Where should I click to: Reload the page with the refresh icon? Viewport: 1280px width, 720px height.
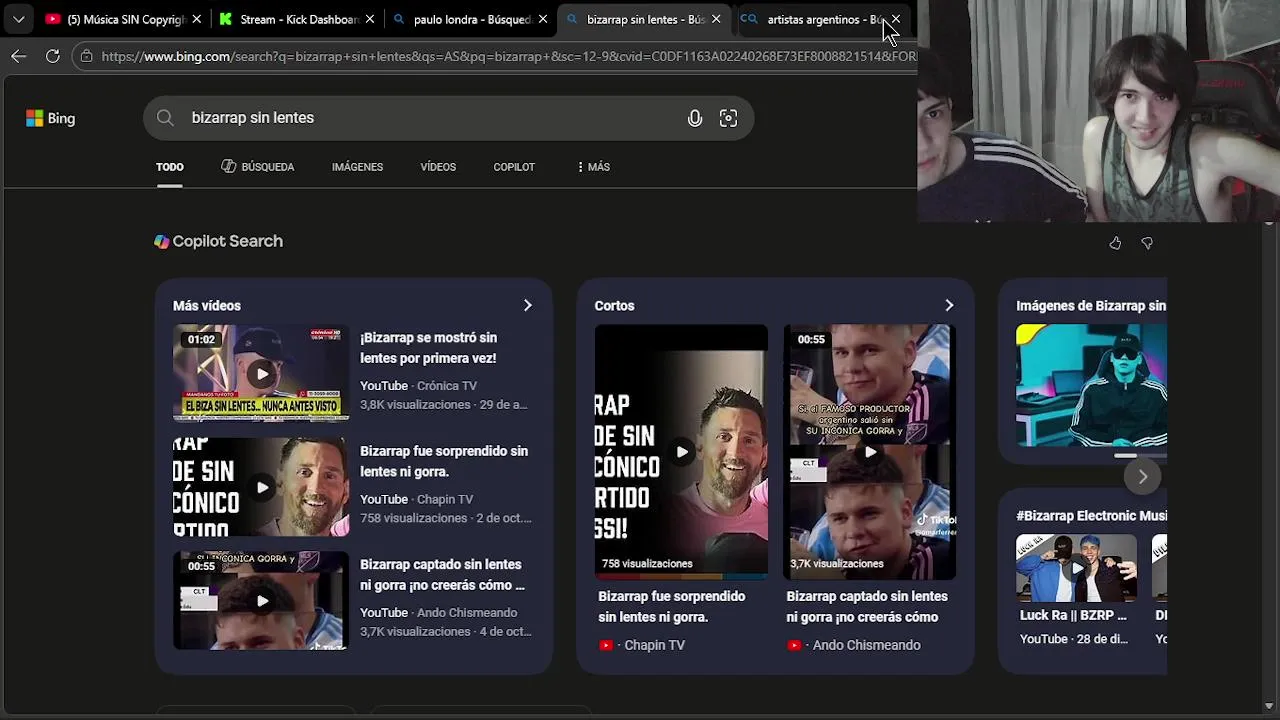[x=53, y=56]
